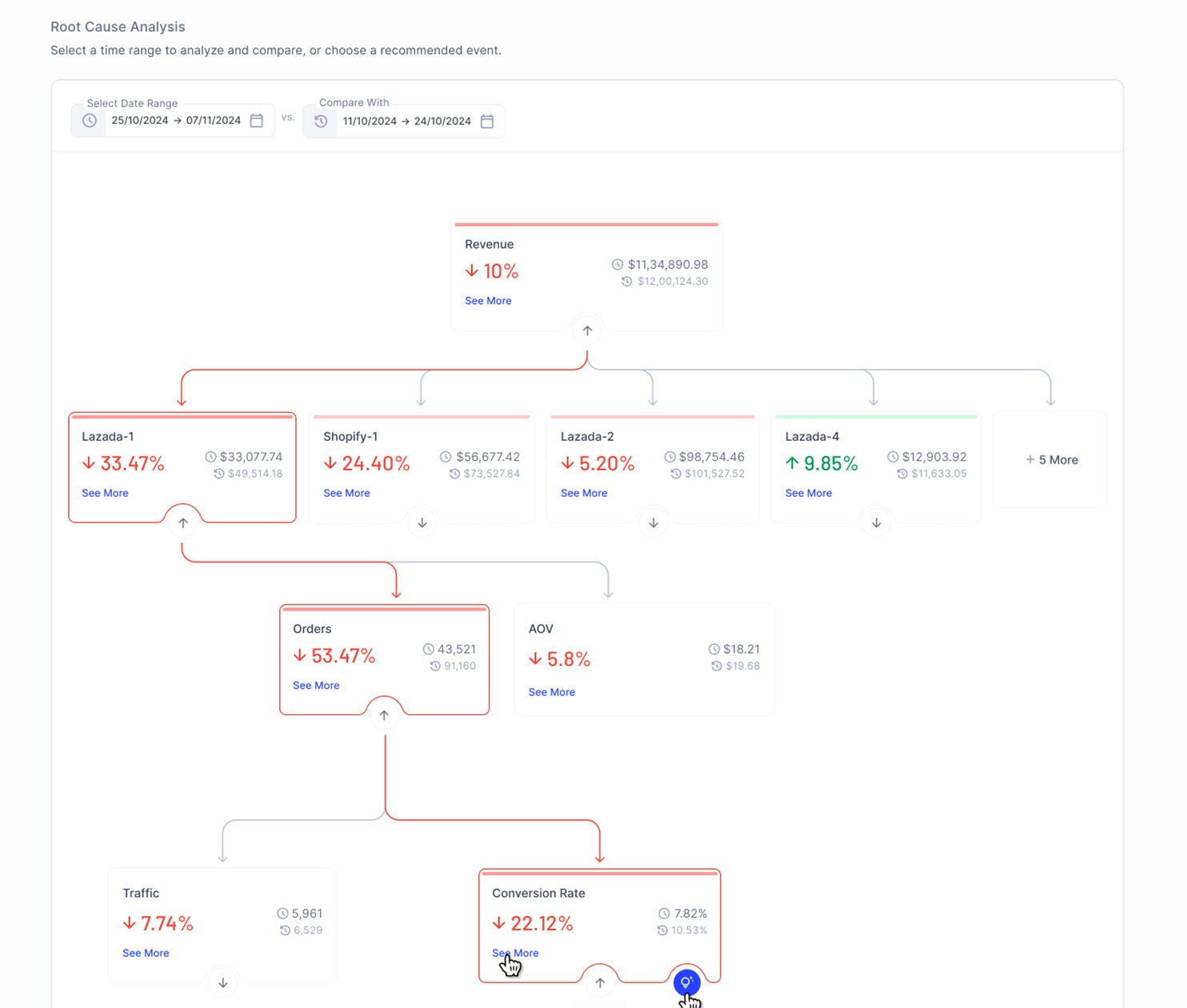
Task: Expand the Traffic node breakdown
Action: point(223,982)
